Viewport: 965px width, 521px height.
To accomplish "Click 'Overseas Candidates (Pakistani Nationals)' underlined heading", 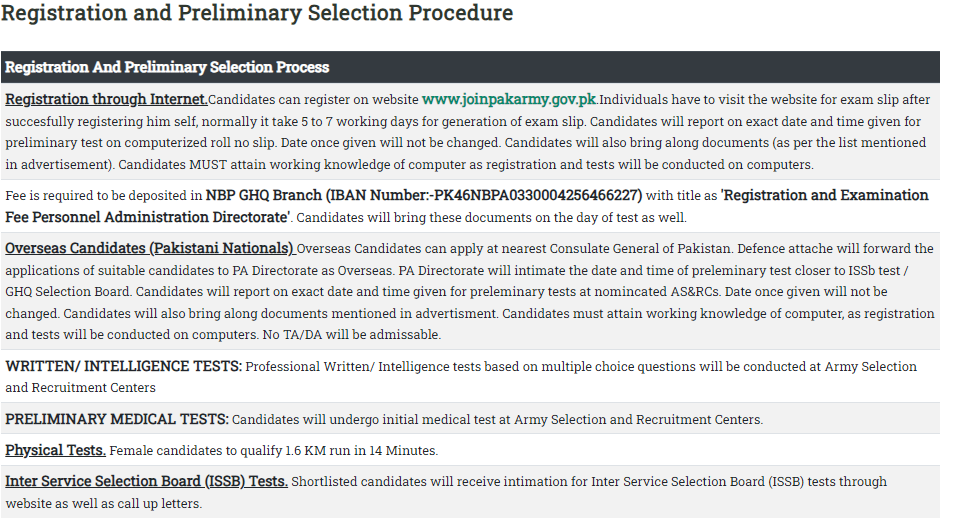I will click(150, 249).
